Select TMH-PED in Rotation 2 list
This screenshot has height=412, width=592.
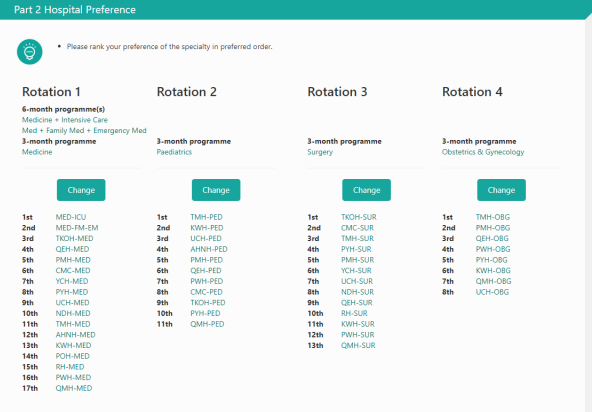tap(207, 217)
